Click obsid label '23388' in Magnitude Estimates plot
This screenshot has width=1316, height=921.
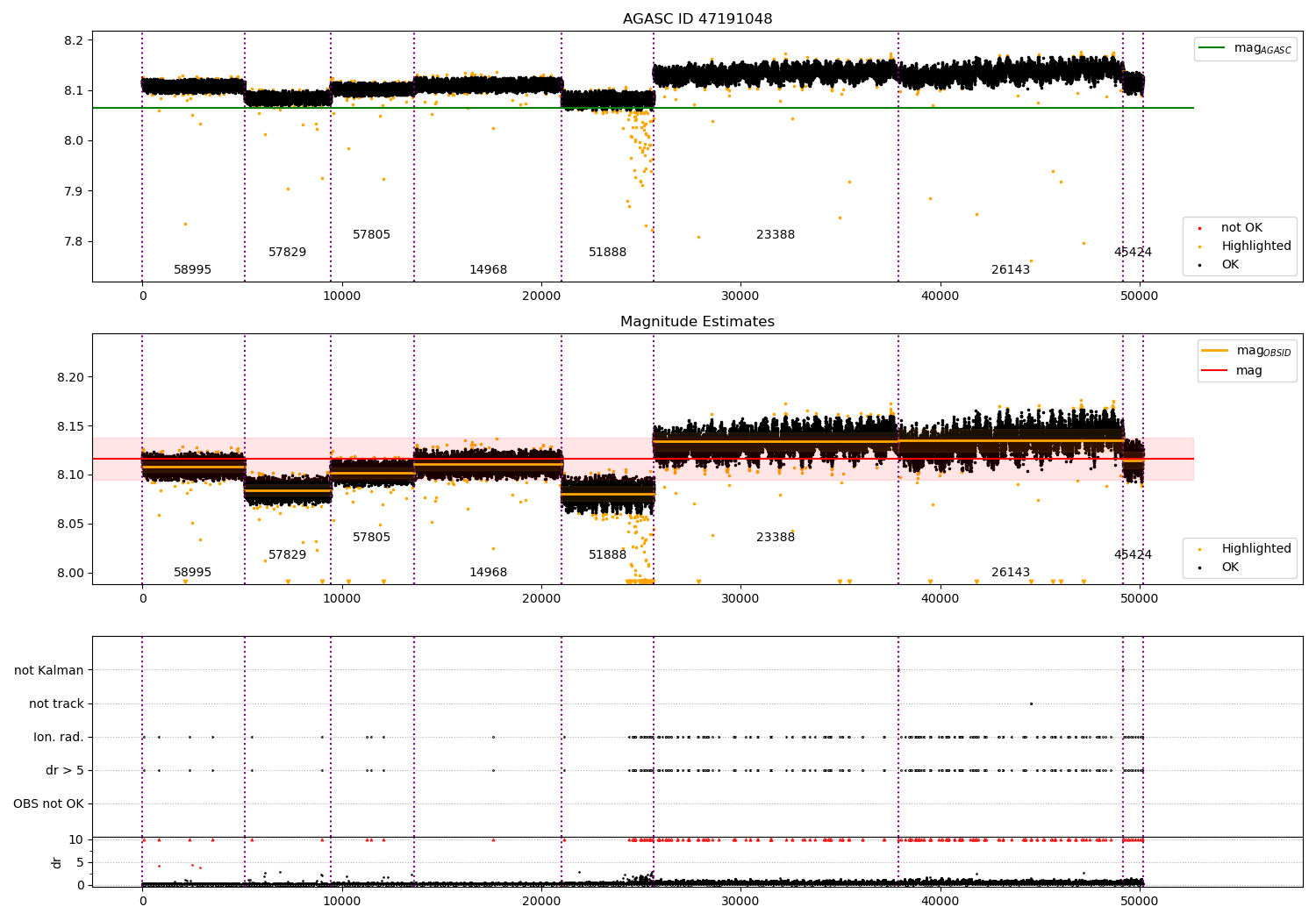[x=776, y=538]
